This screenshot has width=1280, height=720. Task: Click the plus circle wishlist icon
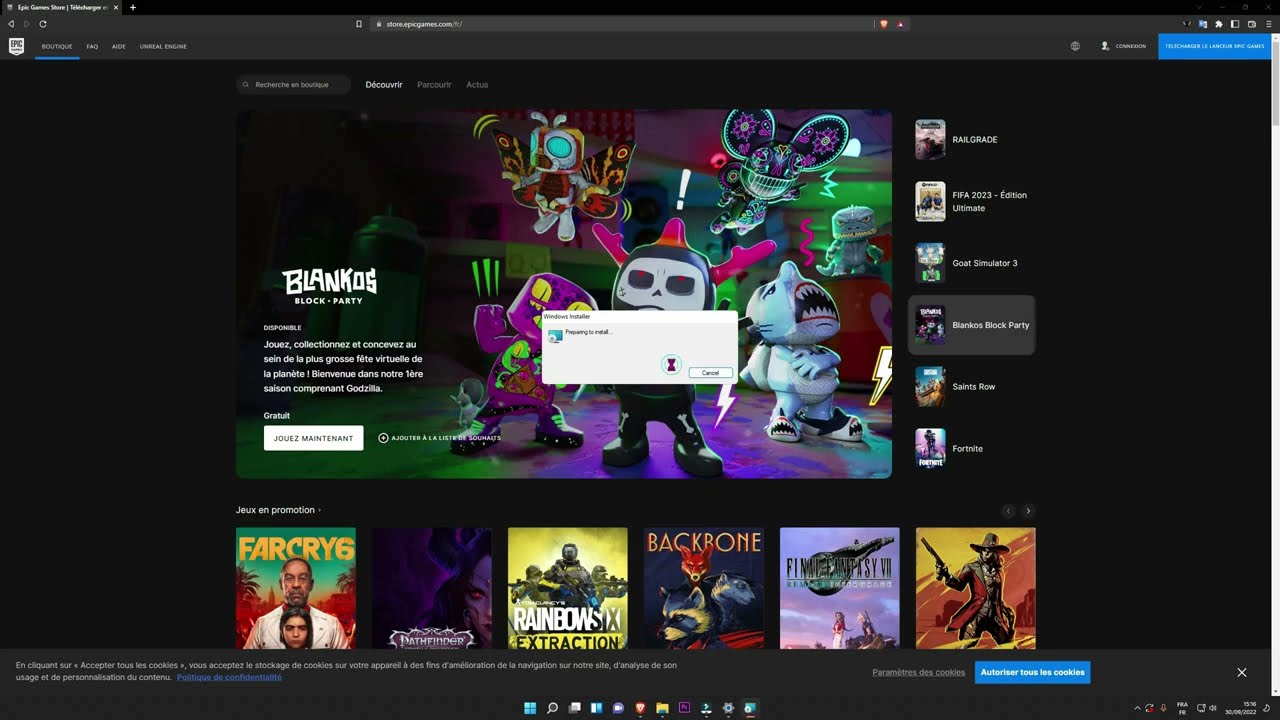click(383, 438)
